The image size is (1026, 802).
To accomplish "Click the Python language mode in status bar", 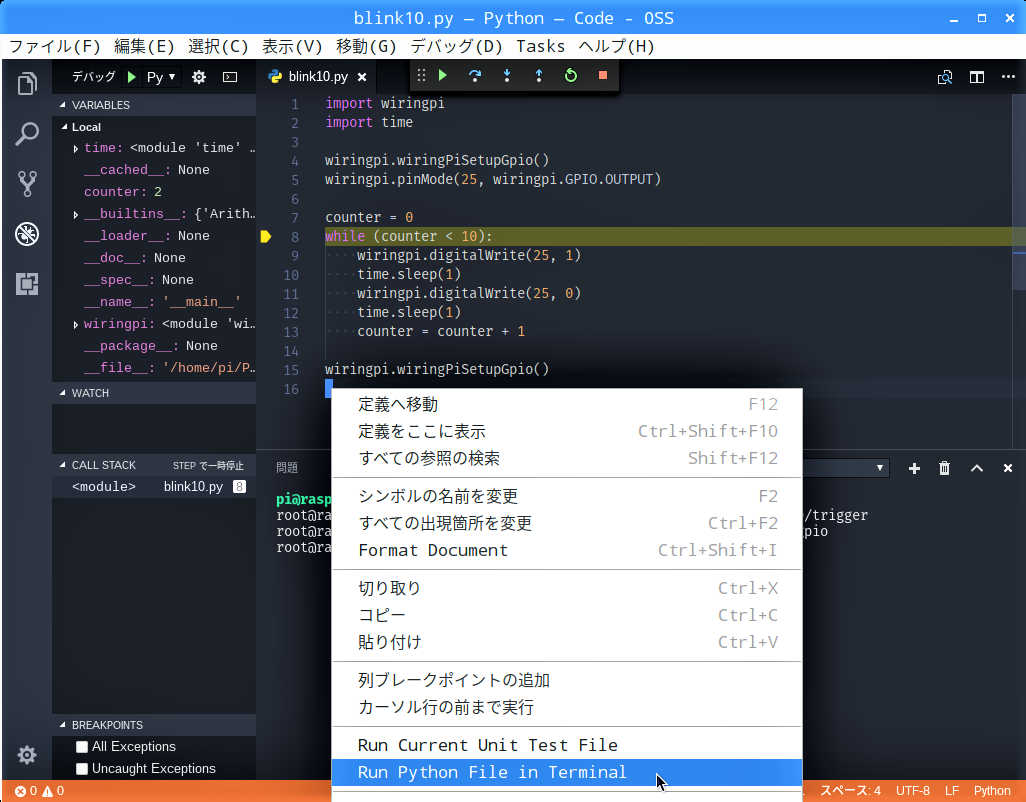I will (992, 791).
